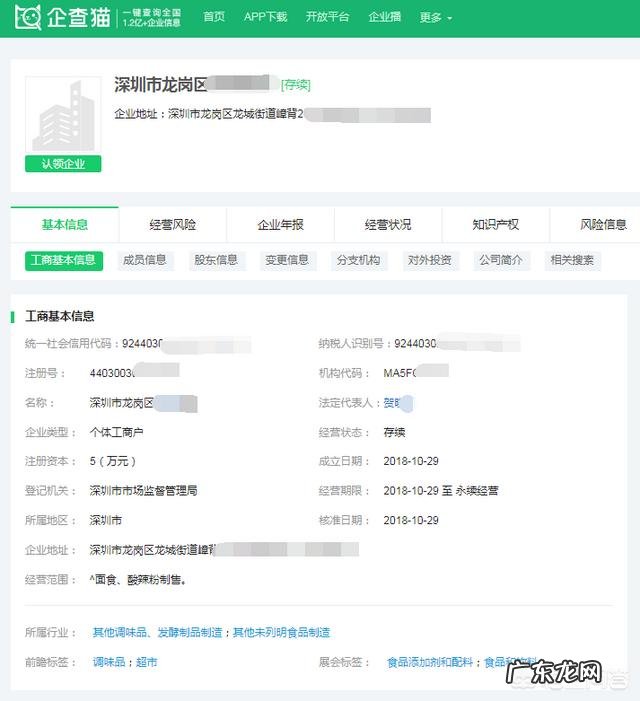Open the 知识产权 tab
Viewport: 640px width, 701px height.
[x=496, y=224]
